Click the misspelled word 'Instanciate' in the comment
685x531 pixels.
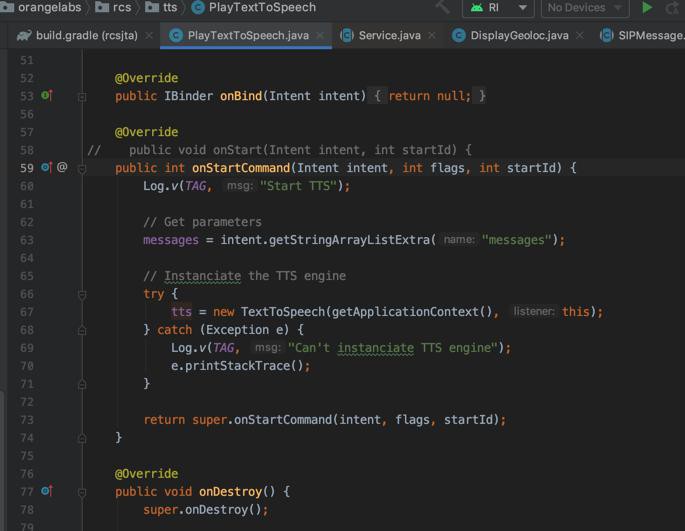203,276
